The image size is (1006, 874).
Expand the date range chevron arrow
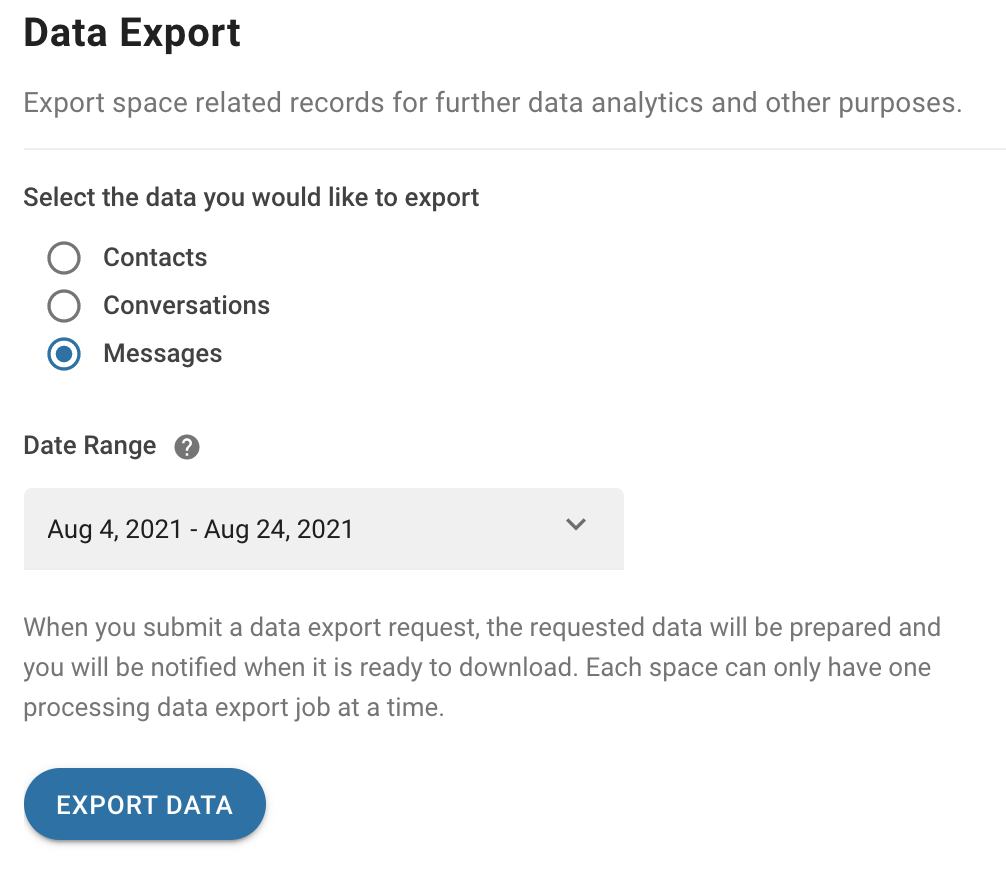[575, 525]
